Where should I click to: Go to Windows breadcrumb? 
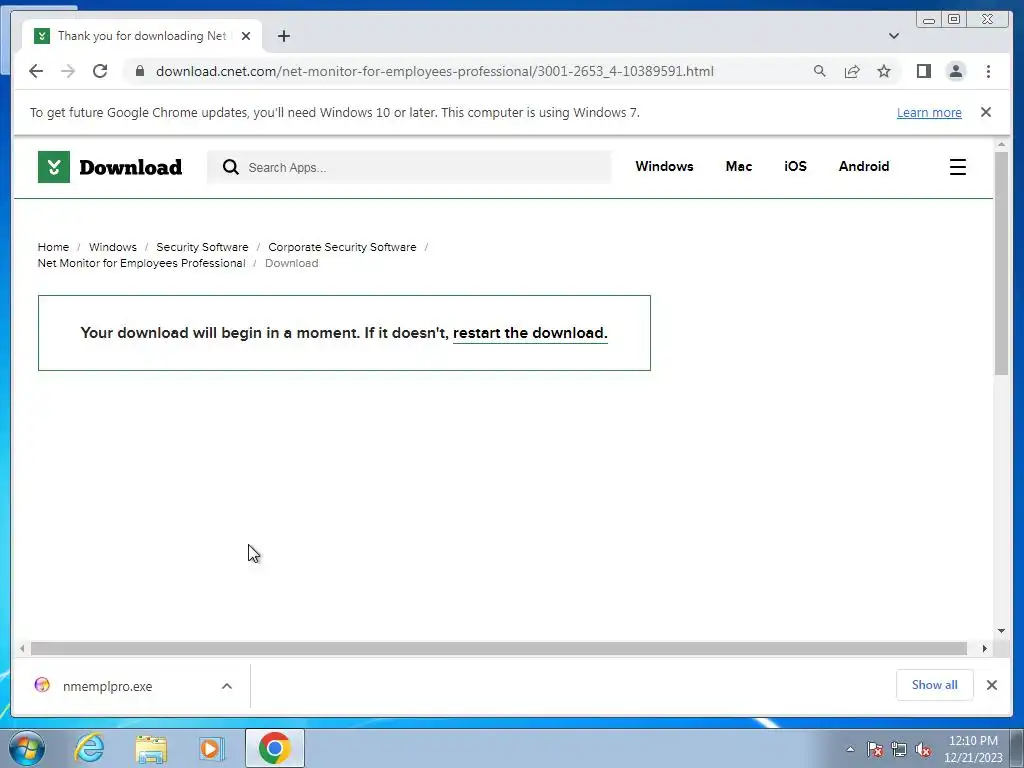[x=112, y=247]
